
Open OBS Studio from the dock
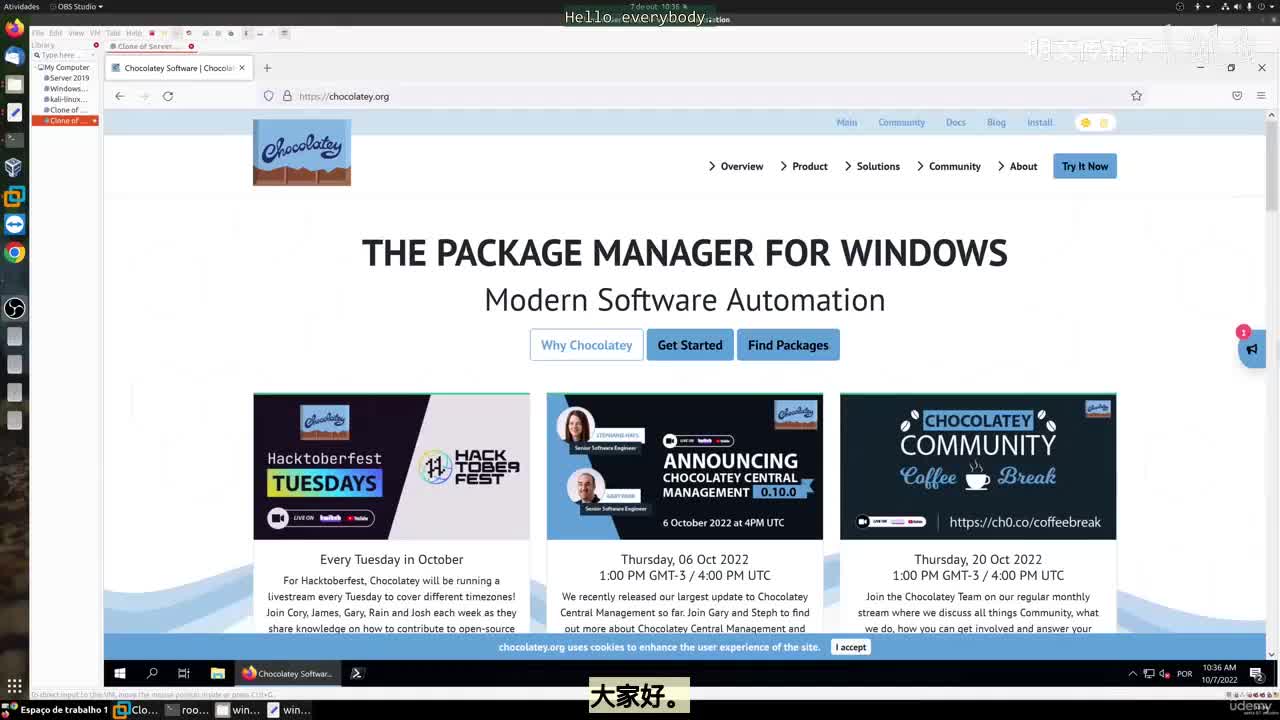click(14, 308)
